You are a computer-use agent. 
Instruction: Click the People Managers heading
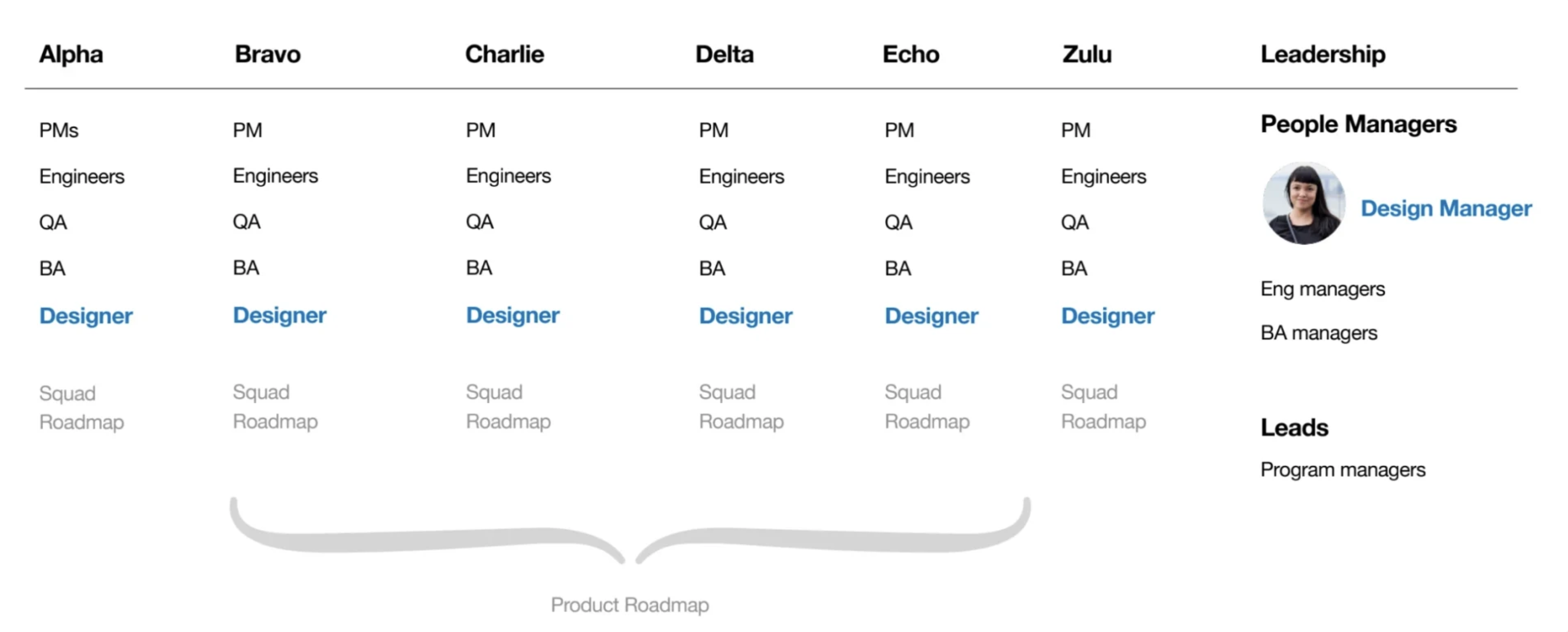(1358, 124)
